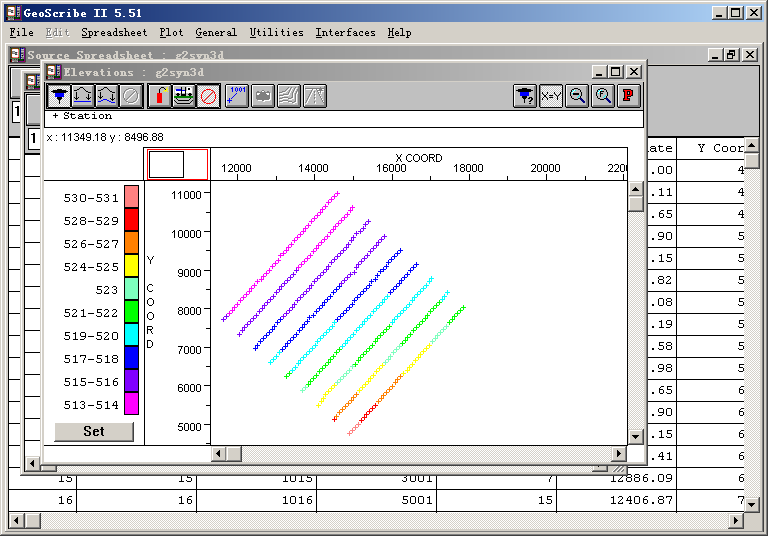Pick the 530-531 pink legend swatch
Screen dimensions: 768x536
(131, 196)
